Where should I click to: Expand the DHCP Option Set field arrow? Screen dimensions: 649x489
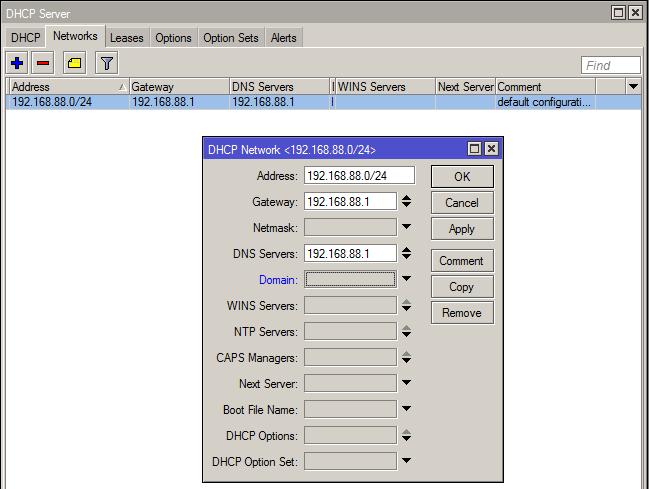coord(406,460)
